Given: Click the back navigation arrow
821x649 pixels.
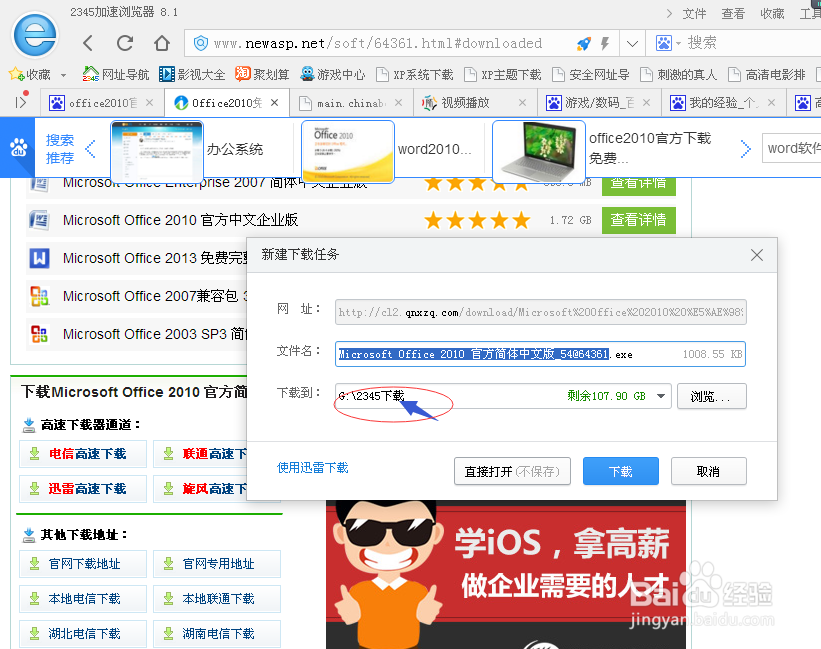Looking at the screenshot, I should pos(87,44).
